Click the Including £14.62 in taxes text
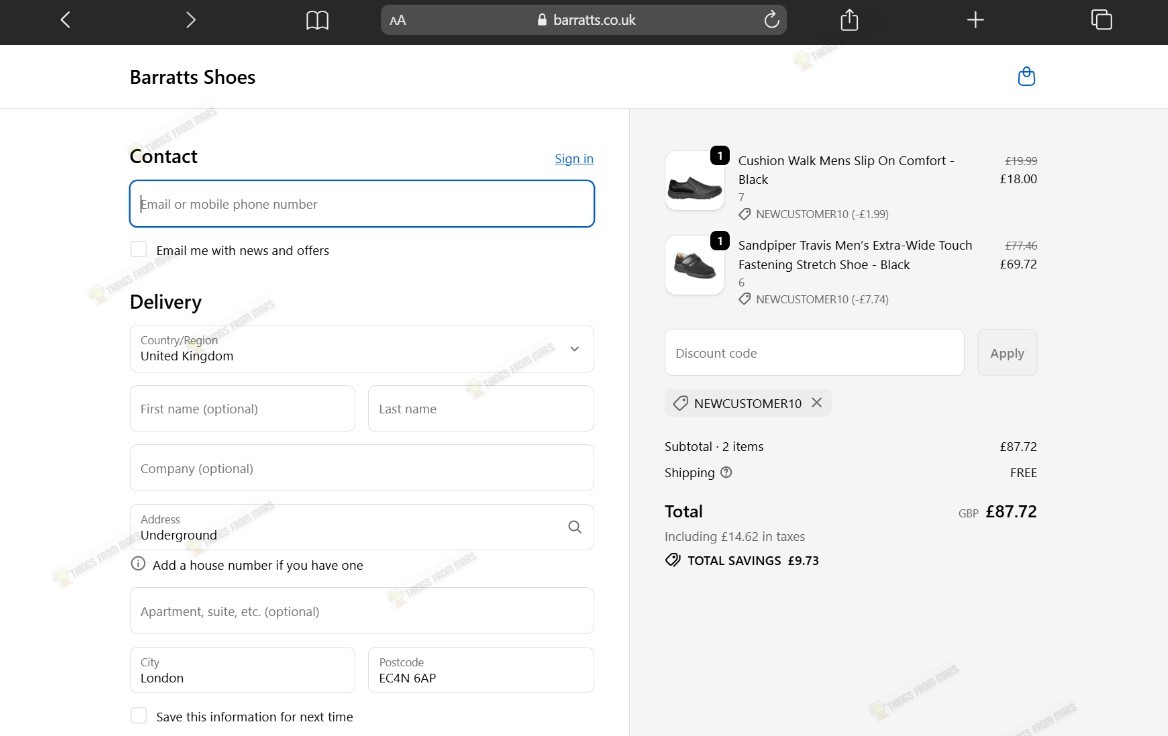 (x=734, y=536)
